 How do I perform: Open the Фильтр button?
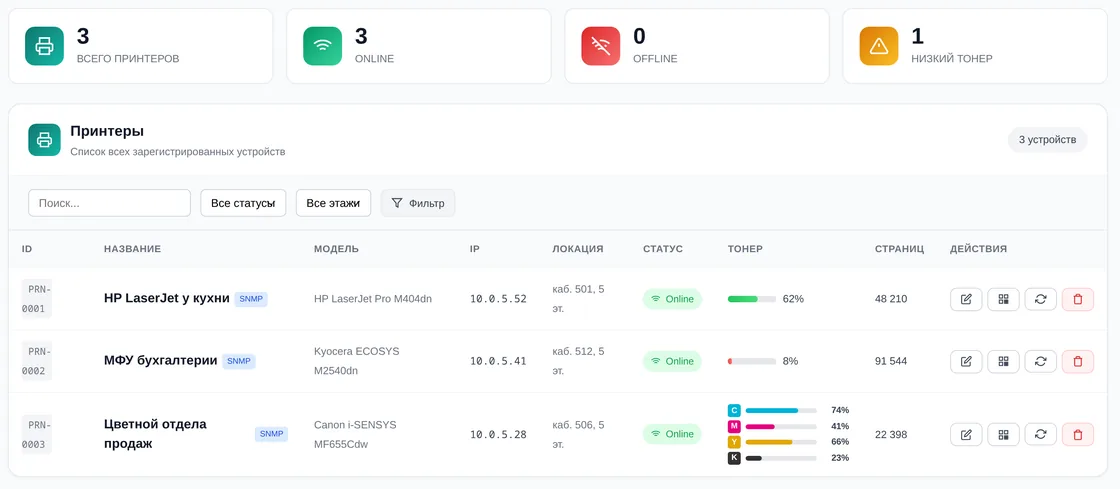[x=418, y=203]
